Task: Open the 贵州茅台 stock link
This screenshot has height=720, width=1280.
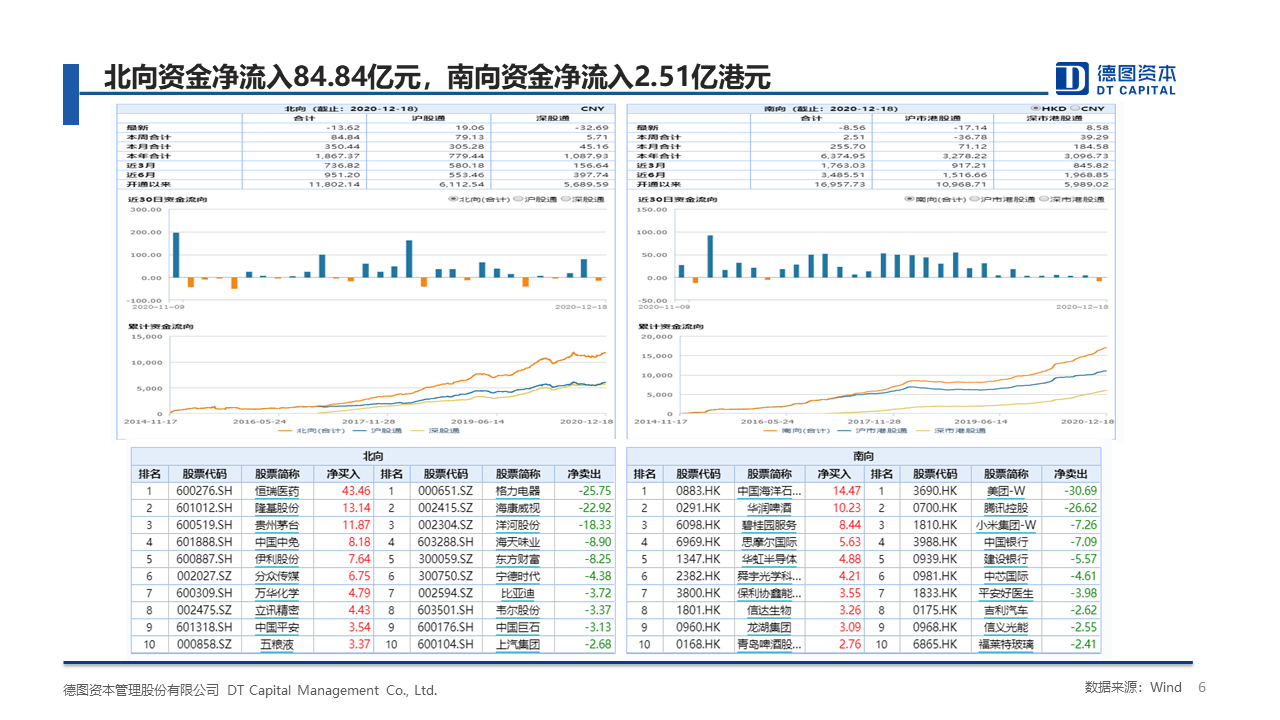Action: 277,525
